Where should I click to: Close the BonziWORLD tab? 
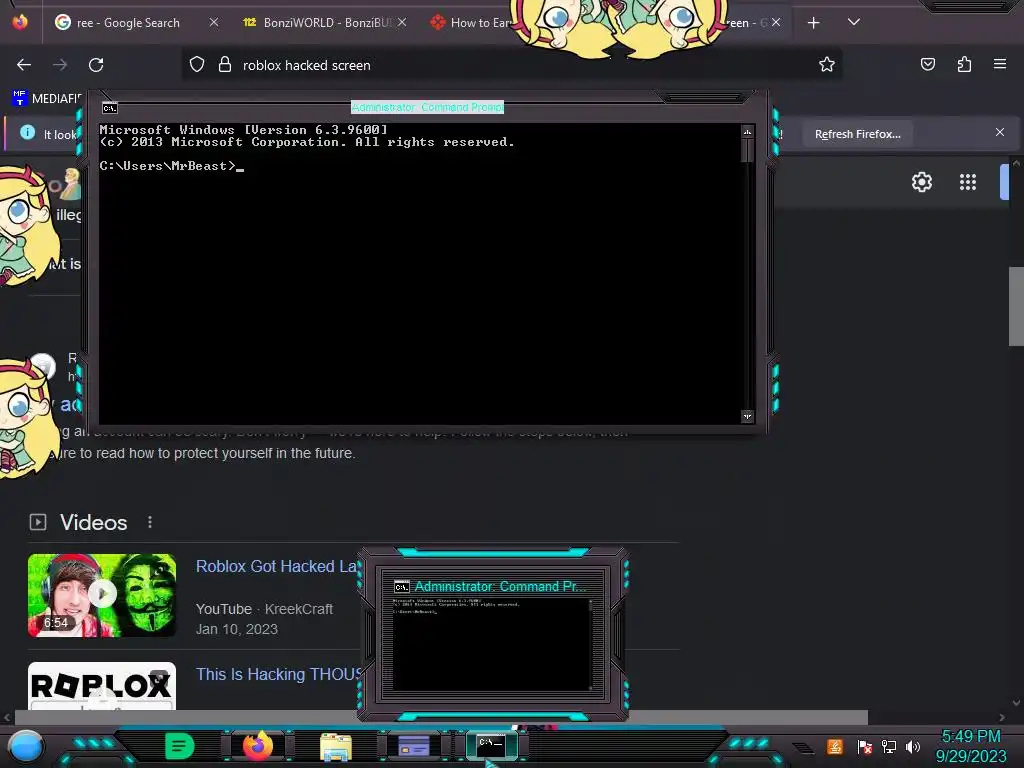pyautogui.click(x=402, y=22)
